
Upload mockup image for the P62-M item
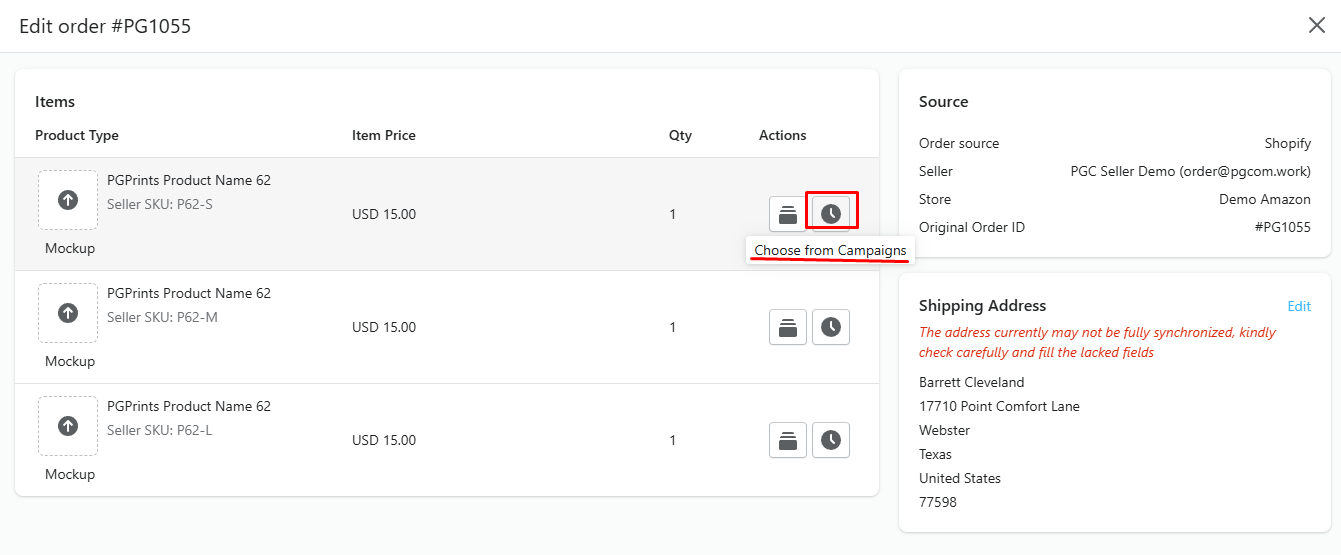[68, 313]
